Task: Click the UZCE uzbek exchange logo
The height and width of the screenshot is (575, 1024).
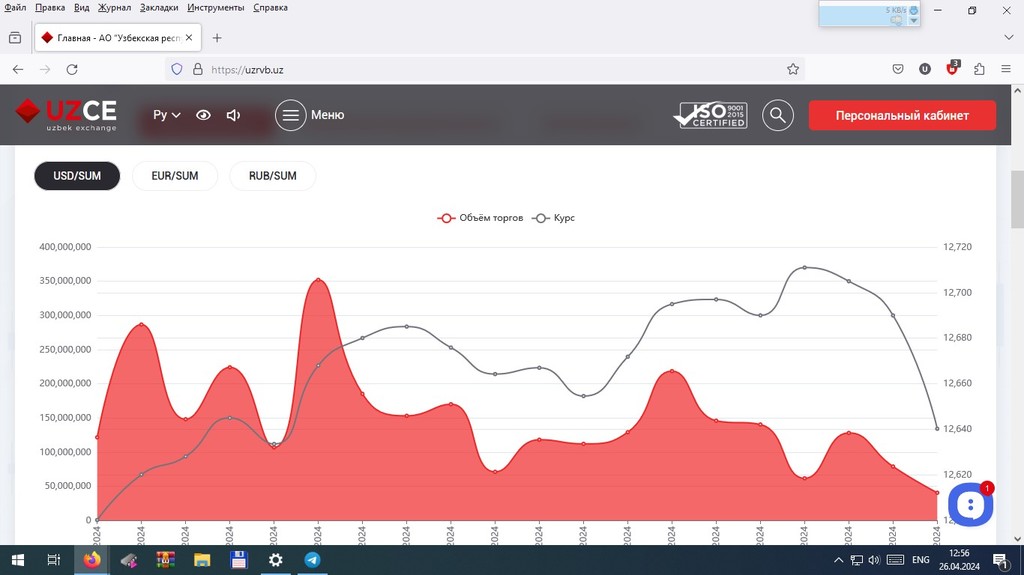Action: coord(66,115)
